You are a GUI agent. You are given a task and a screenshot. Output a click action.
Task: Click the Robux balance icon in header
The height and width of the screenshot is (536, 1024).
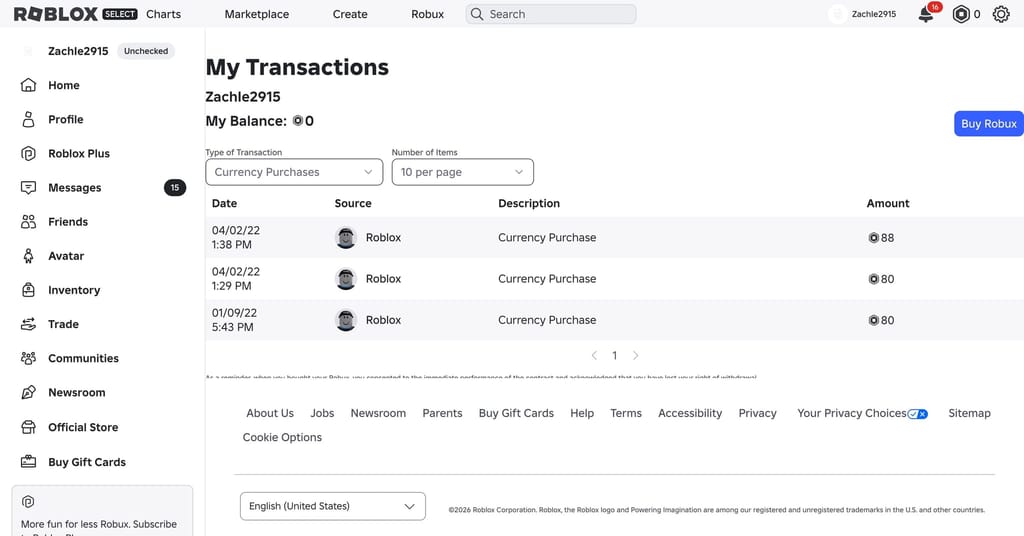click(x=961, y=14)
